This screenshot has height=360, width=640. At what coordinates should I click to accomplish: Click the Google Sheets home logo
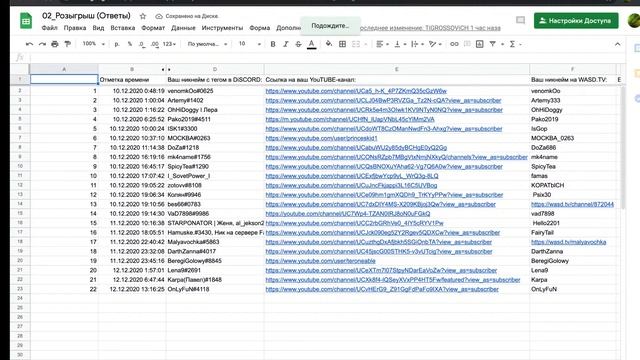coord(26,21)
